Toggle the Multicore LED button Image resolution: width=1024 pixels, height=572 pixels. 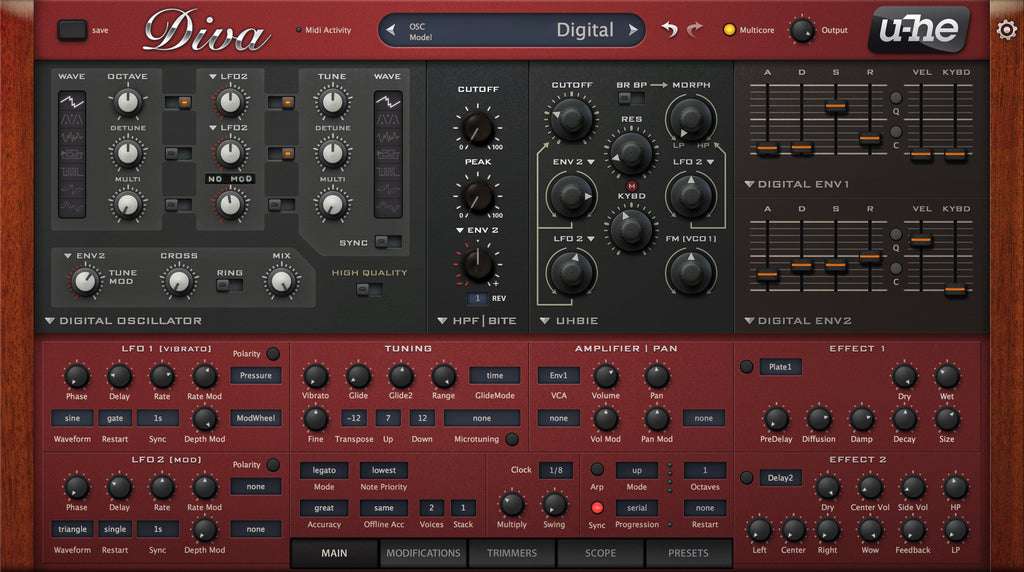[729, 29]
